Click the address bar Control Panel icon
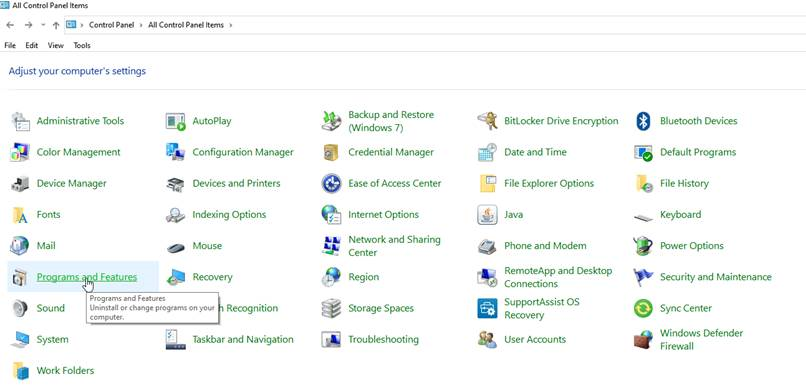The image size is (806, 392). coord(71,24)
